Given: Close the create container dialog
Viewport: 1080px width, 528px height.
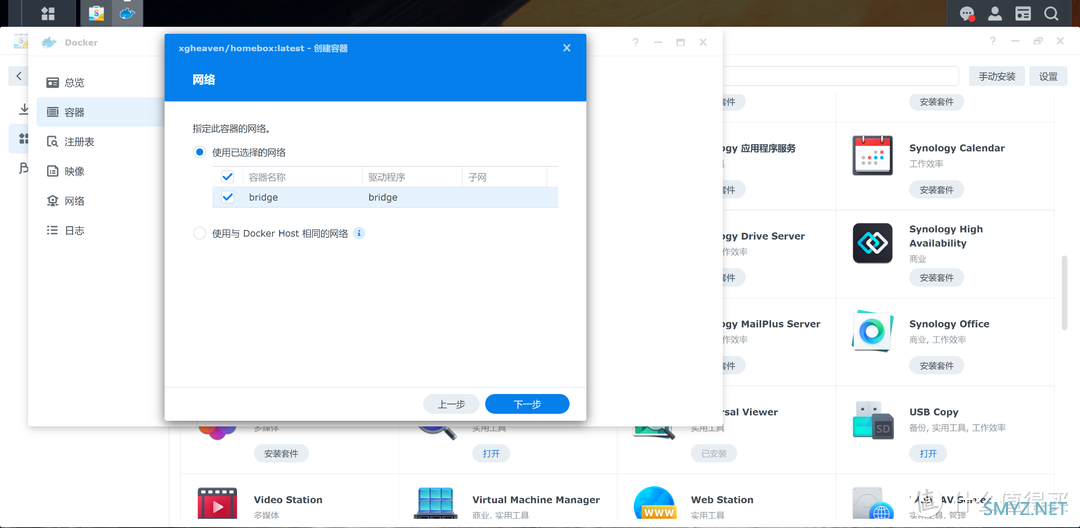Looking at the screenshot, I should click(566, 48).
